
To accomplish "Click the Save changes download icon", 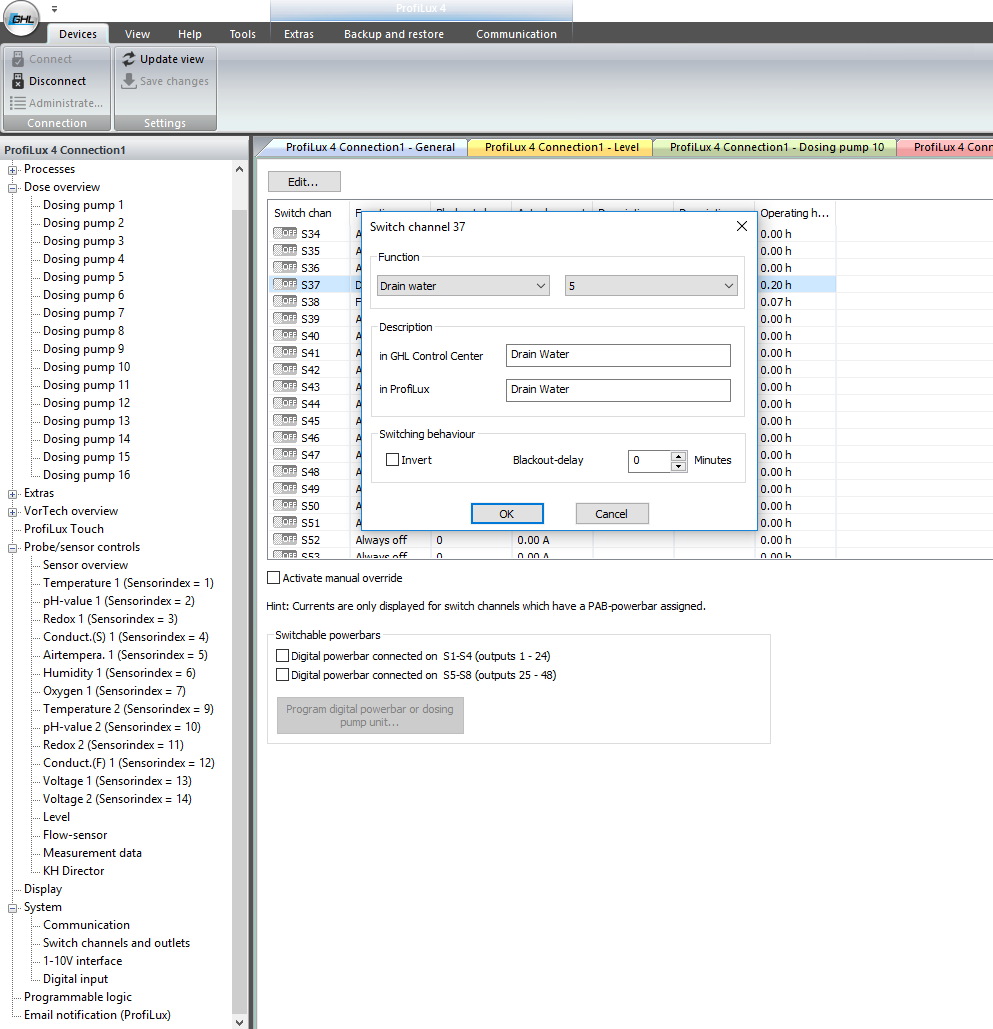I will coord(129,81).
